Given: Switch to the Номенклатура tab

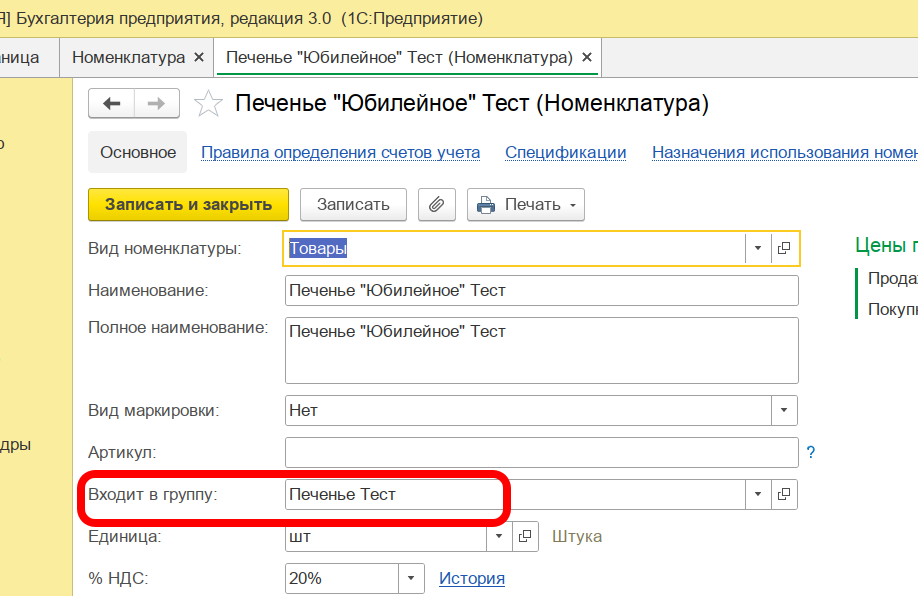Looking at the screenshot, I should point(128,58).
